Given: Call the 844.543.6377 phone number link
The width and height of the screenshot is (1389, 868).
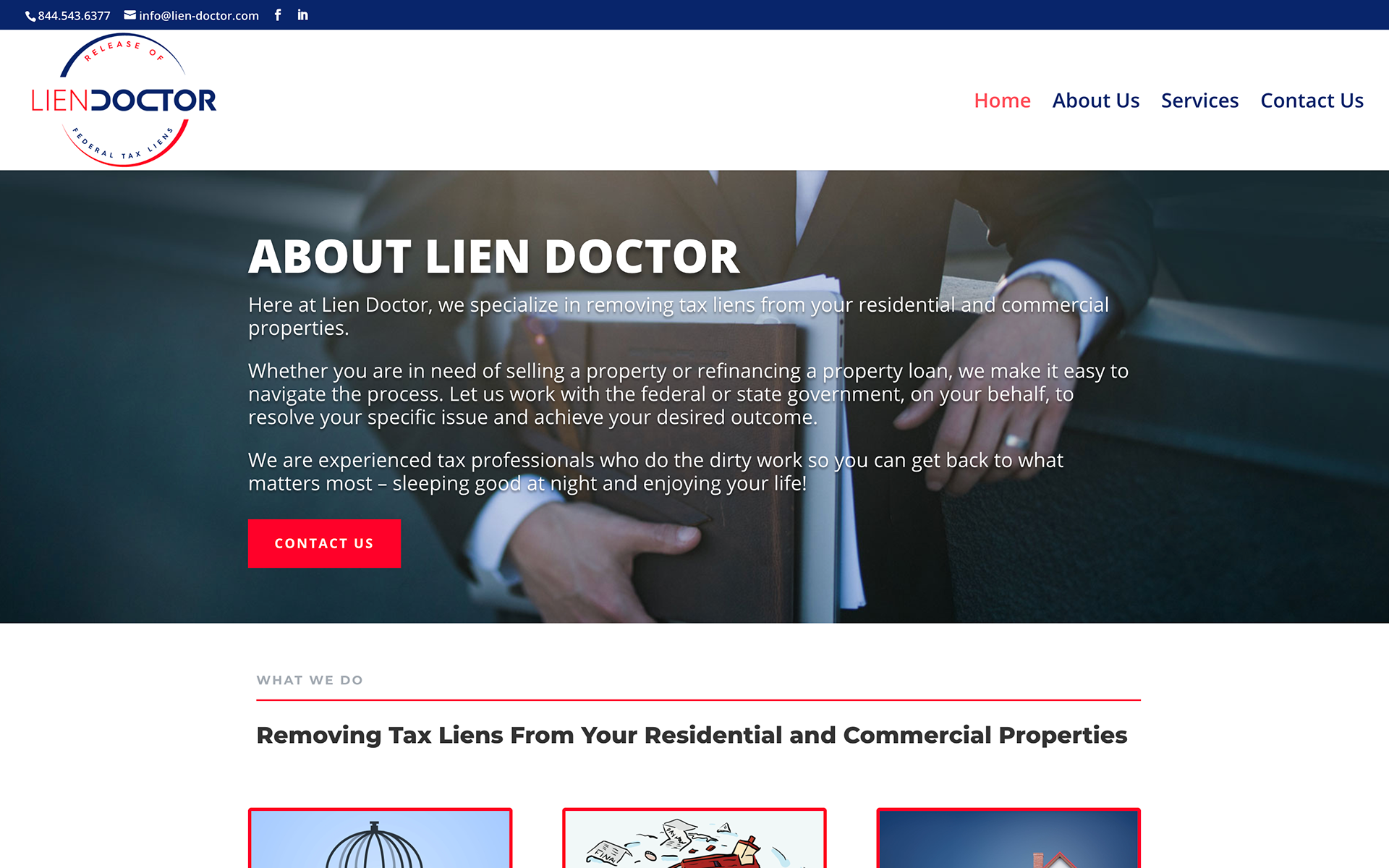Looking at the screenshot, I should (74, 16).
